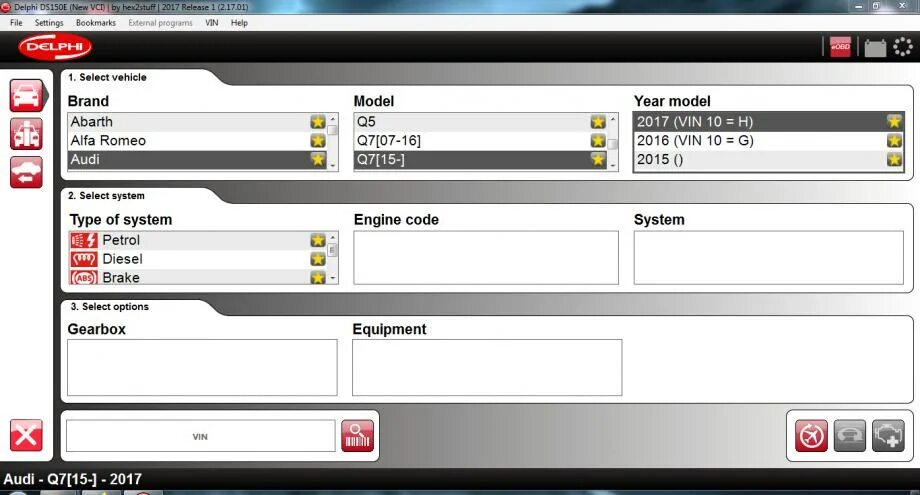Select Audi in Brand list
Screen dimensions: 920x495
(198, 160)
